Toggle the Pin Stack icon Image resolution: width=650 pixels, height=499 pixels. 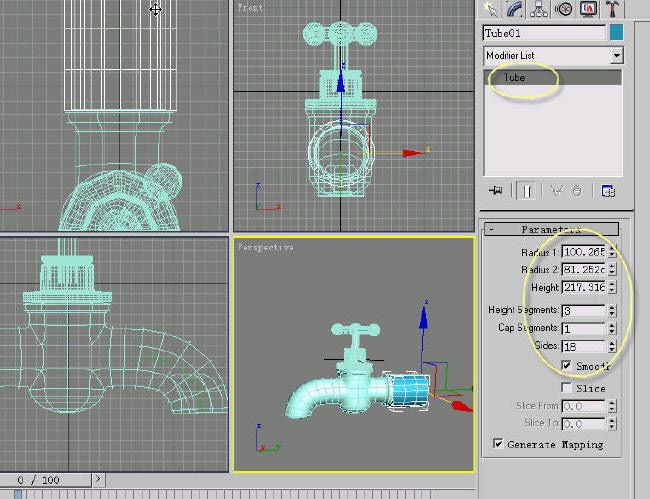496,191
